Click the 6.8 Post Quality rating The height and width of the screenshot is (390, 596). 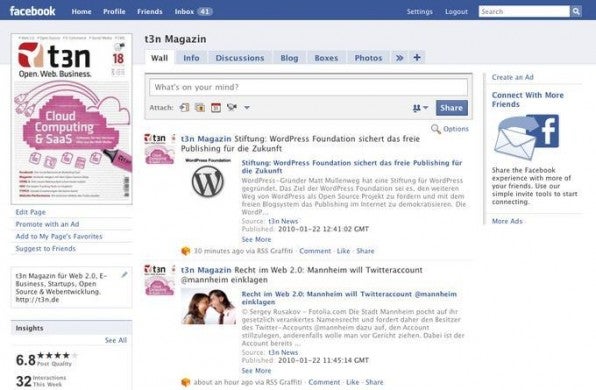click(x=47, y=359)
